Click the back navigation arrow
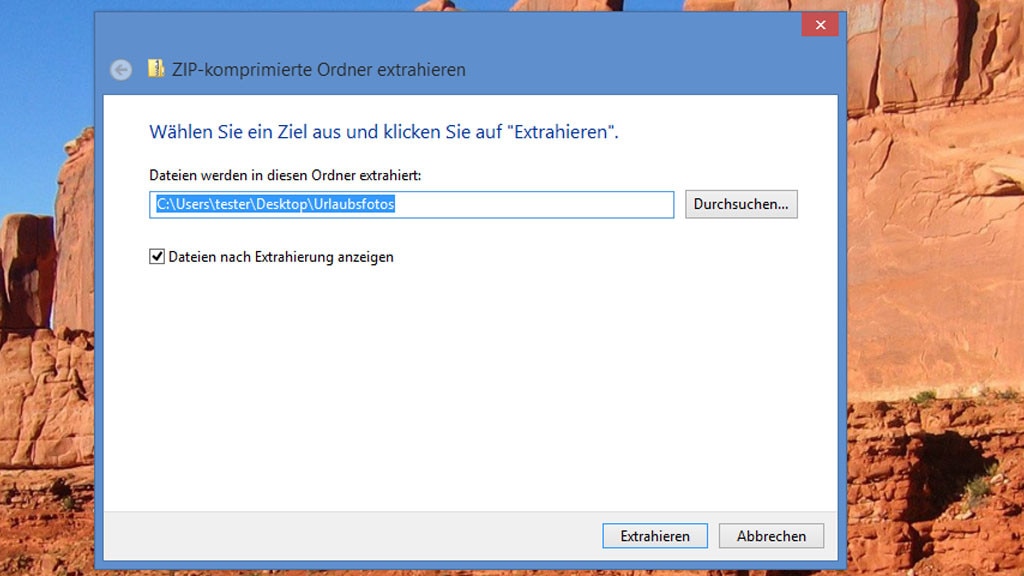This screenshot has height=576, width=1024. (x=120, y=69)
